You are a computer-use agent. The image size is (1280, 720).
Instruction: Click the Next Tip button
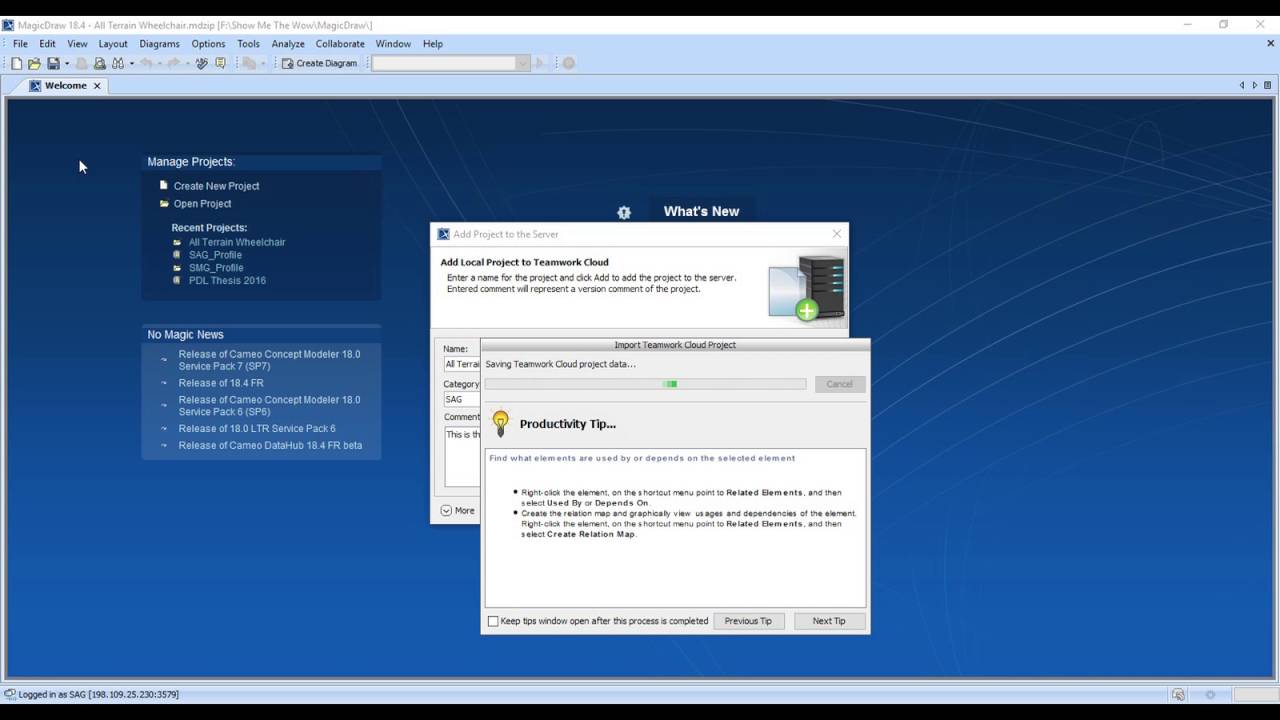point(829,621)
